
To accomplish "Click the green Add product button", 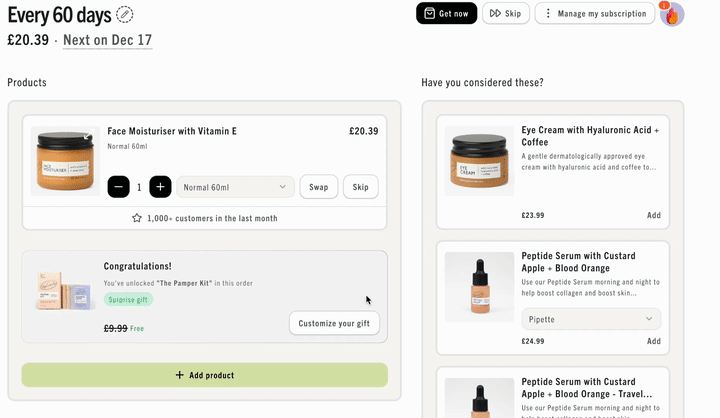I will 205,375.
